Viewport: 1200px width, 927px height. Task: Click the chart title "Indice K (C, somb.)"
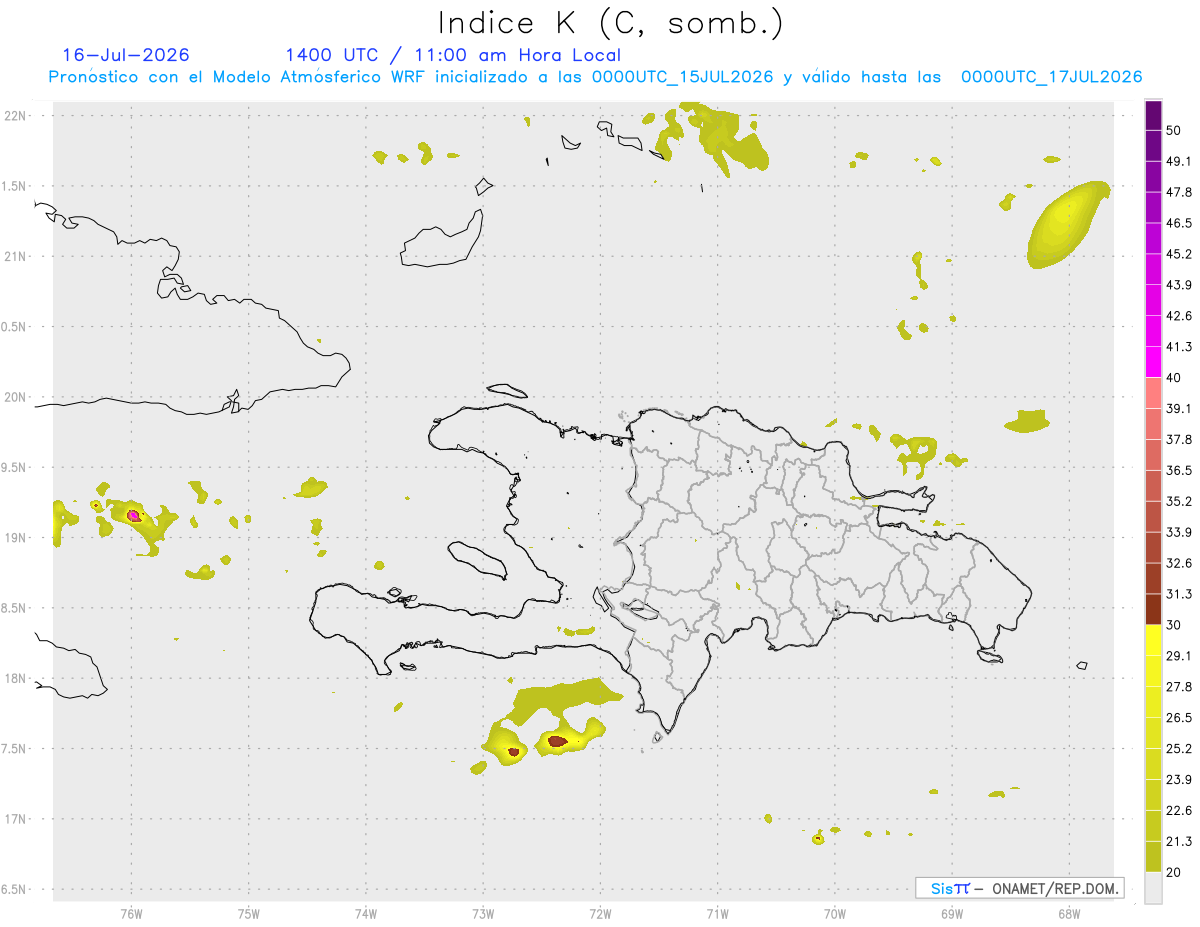tap(611, 23)
